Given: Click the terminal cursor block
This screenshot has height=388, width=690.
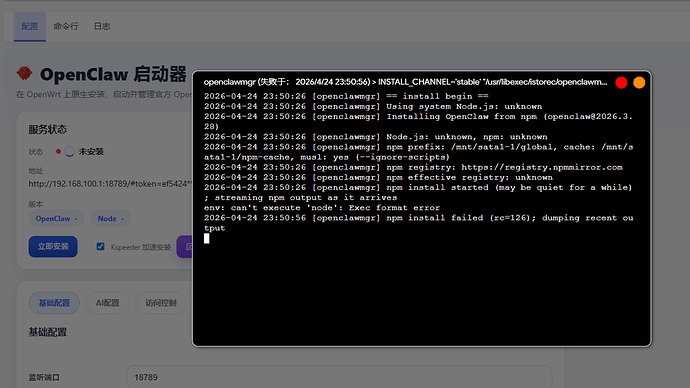Looking at the screenshot, I should 207,238.
